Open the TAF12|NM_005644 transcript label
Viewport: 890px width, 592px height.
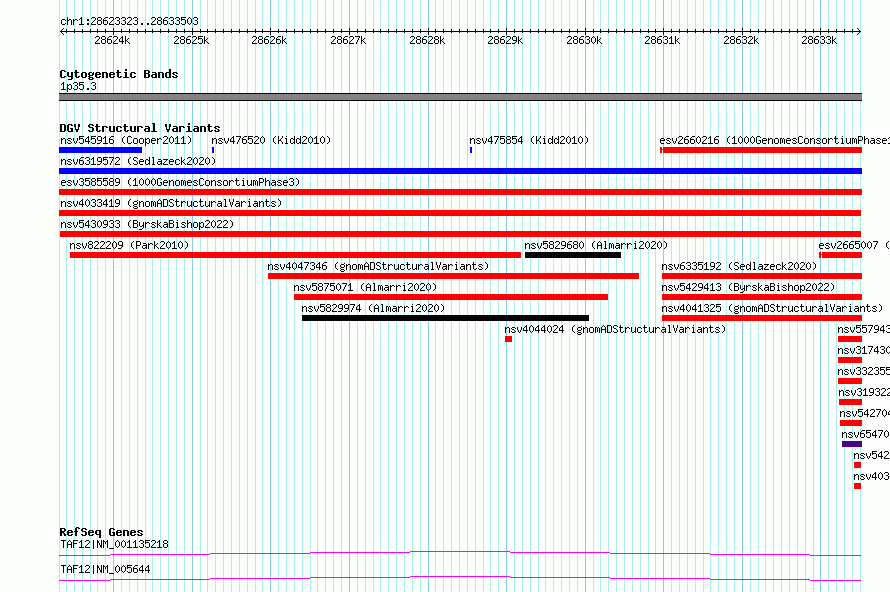[105, 569]
